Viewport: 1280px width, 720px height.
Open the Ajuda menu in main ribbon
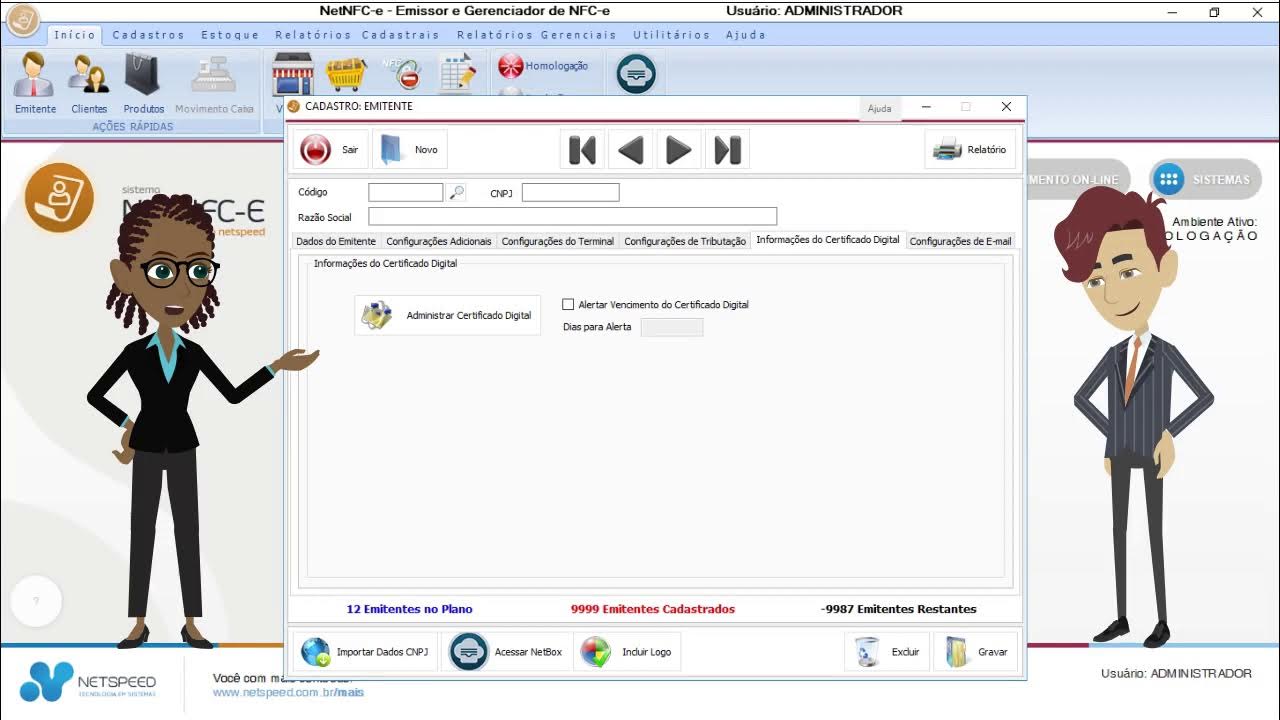point(746,35)
